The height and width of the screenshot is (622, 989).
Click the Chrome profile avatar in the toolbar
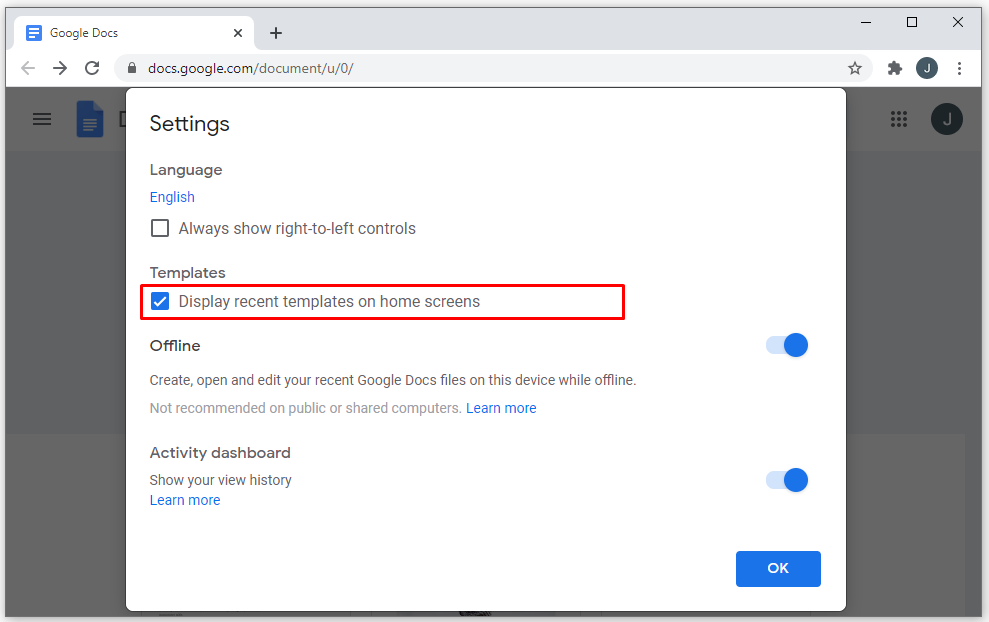[927, 68]
